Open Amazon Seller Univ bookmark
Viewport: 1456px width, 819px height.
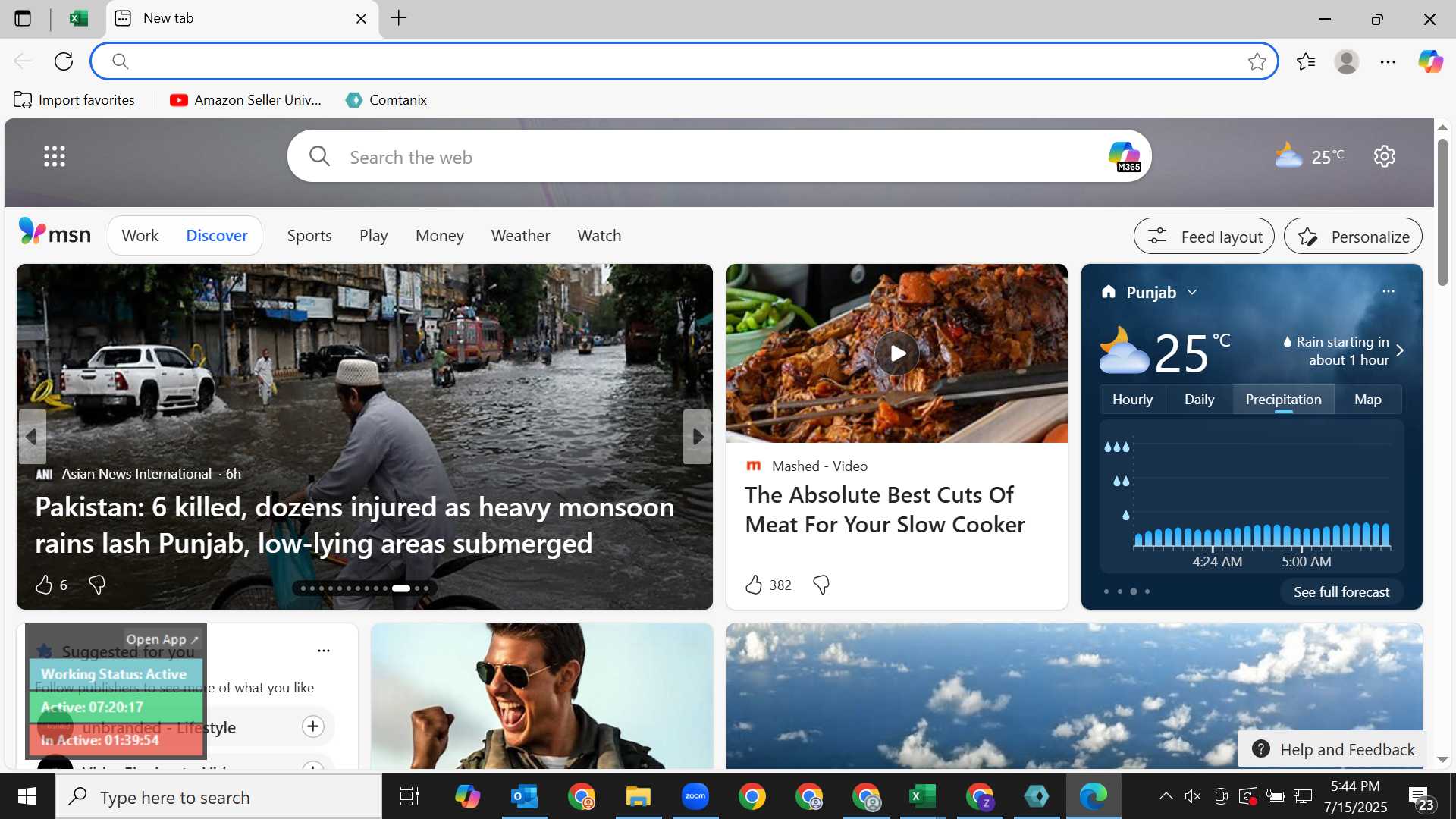pyautogui.click(x=246, y=100)
